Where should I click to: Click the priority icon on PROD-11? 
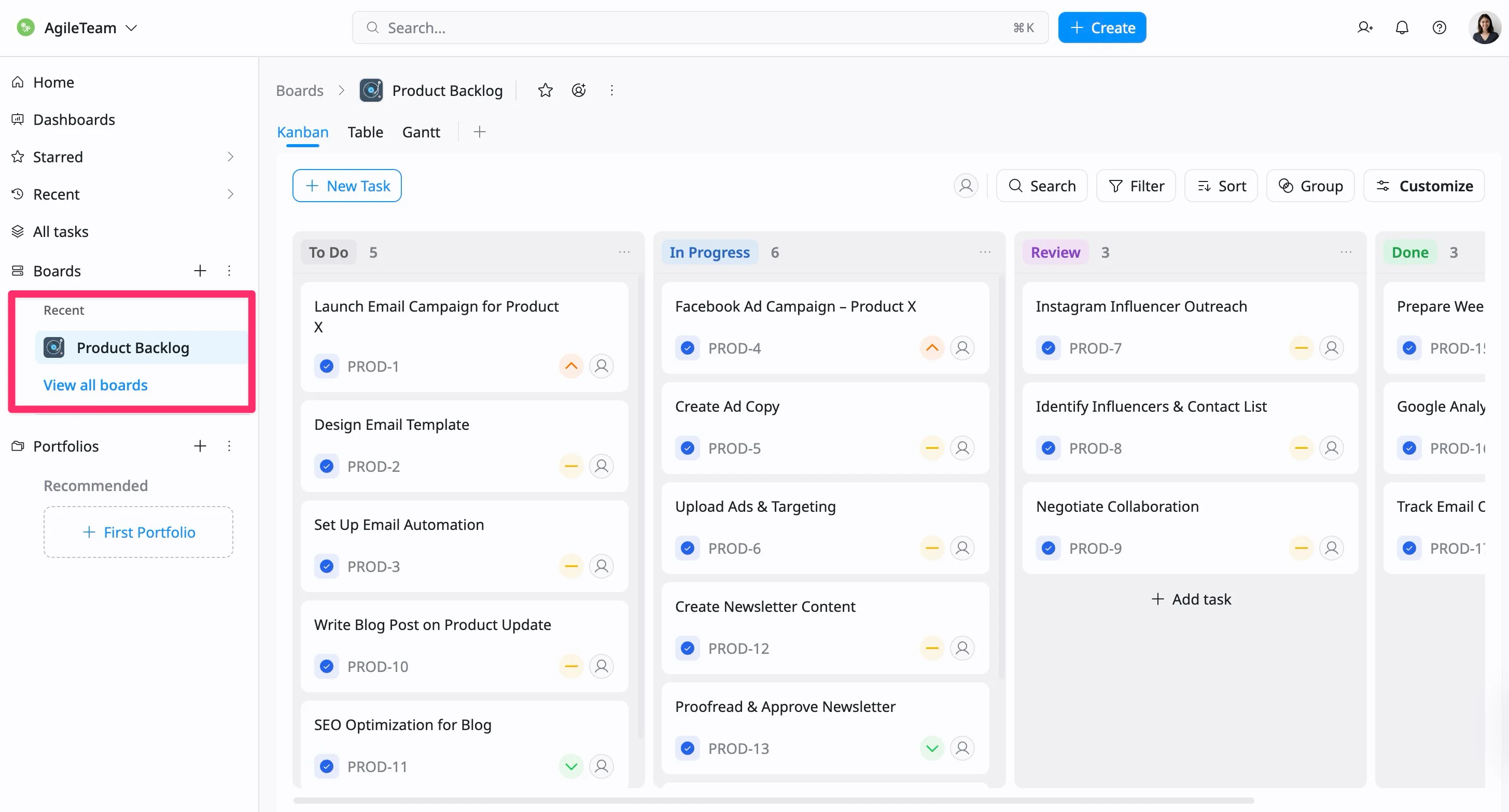click(571, 767)
